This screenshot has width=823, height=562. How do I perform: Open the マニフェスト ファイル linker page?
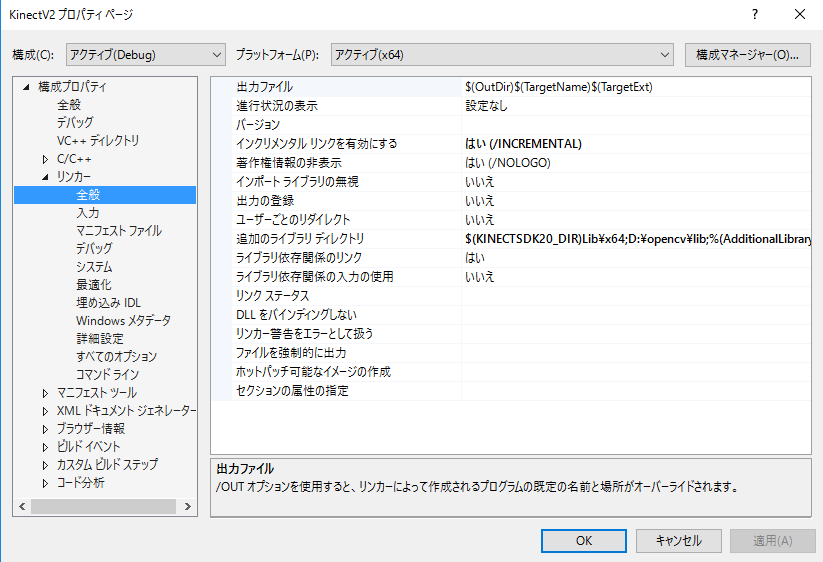click(x=118, y=231)
